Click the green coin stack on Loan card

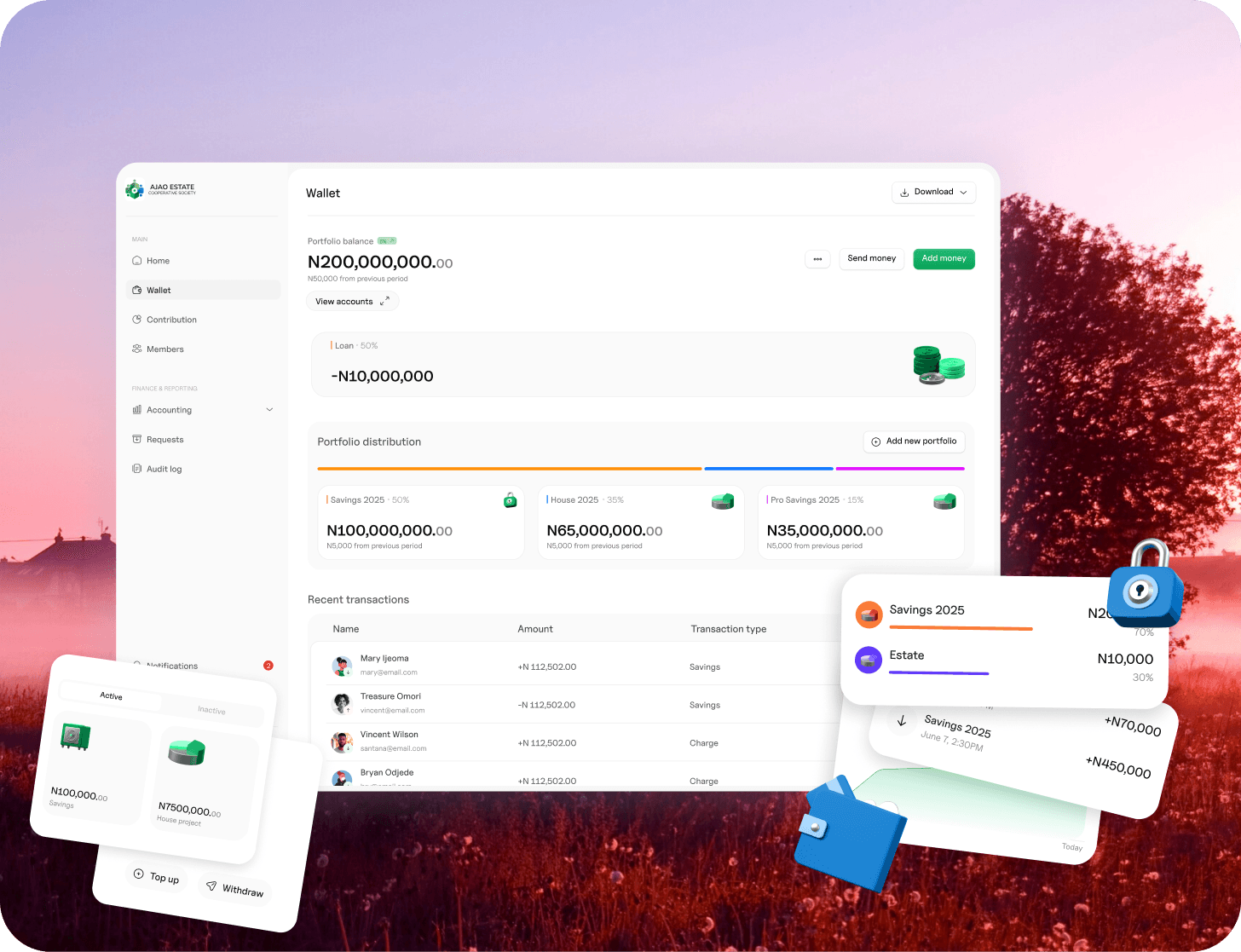click(x=938, y=365)
